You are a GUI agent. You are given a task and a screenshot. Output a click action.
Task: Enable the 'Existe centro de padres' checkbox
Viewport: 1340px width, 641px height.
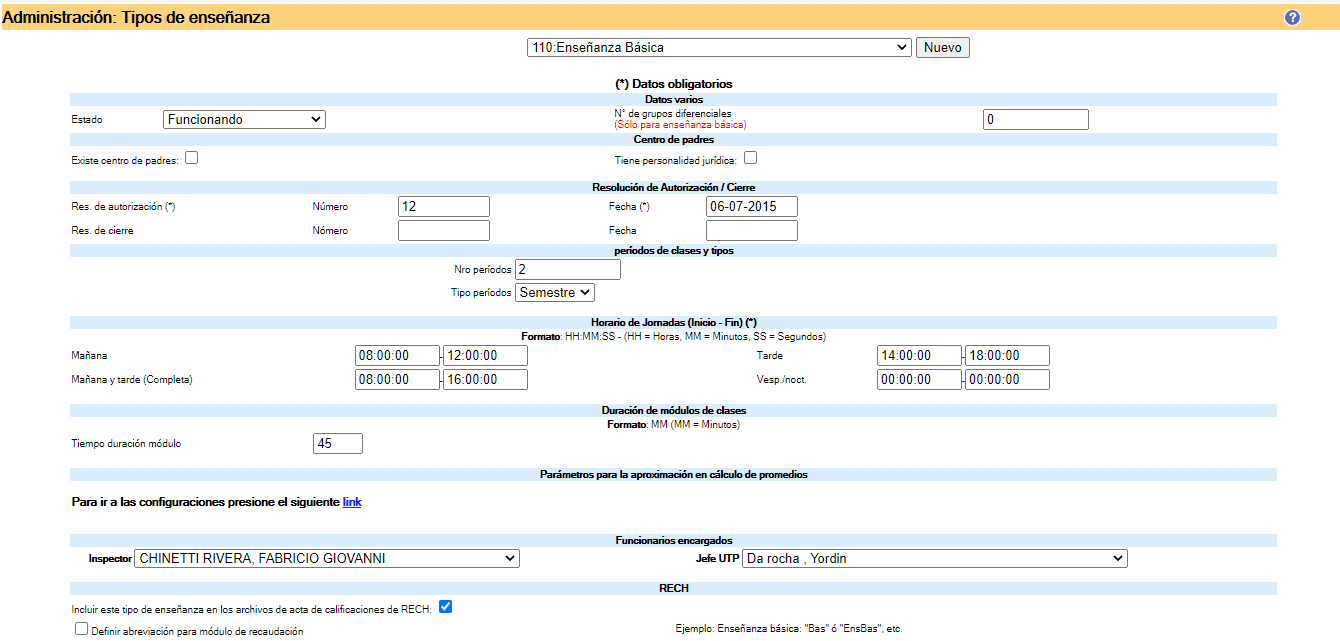191,157
